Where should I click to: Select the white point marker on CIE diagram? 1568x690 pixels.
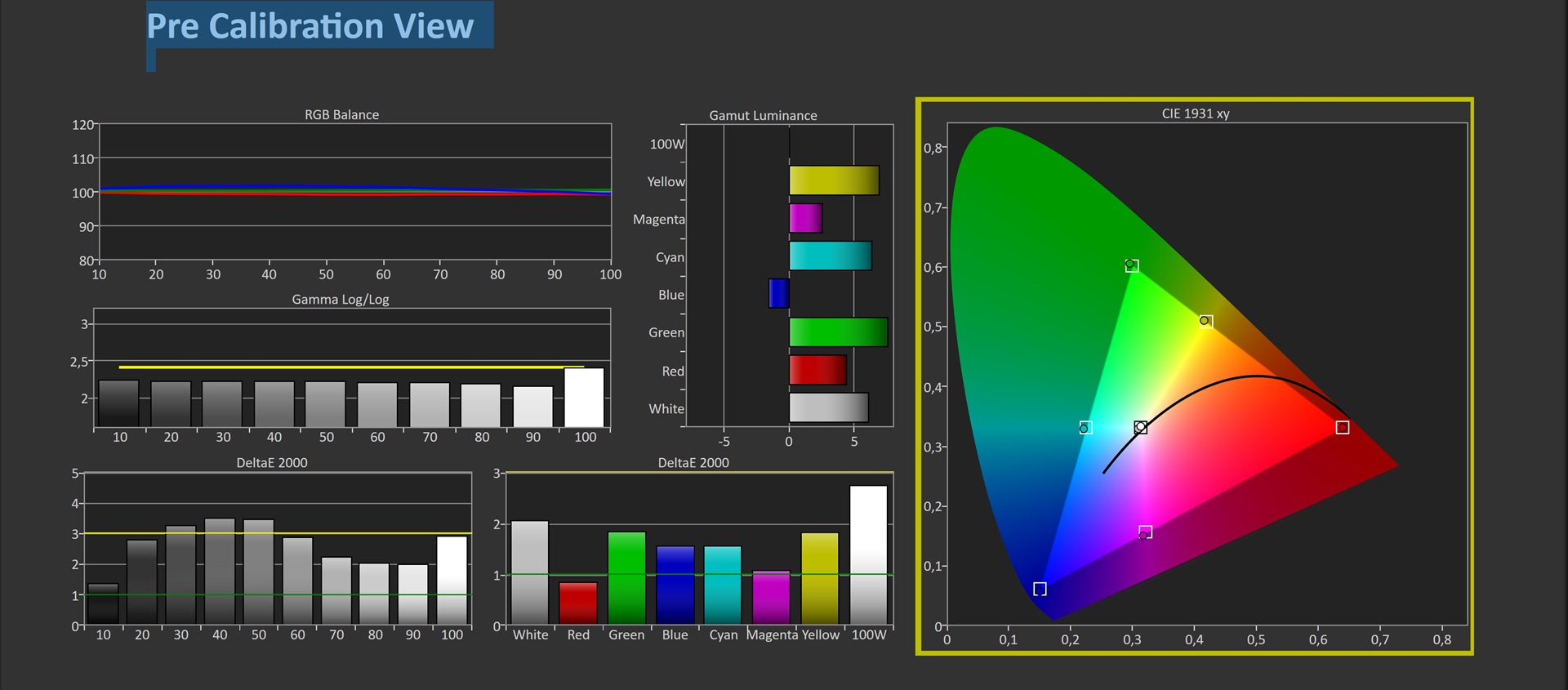tap(1141, 427)
